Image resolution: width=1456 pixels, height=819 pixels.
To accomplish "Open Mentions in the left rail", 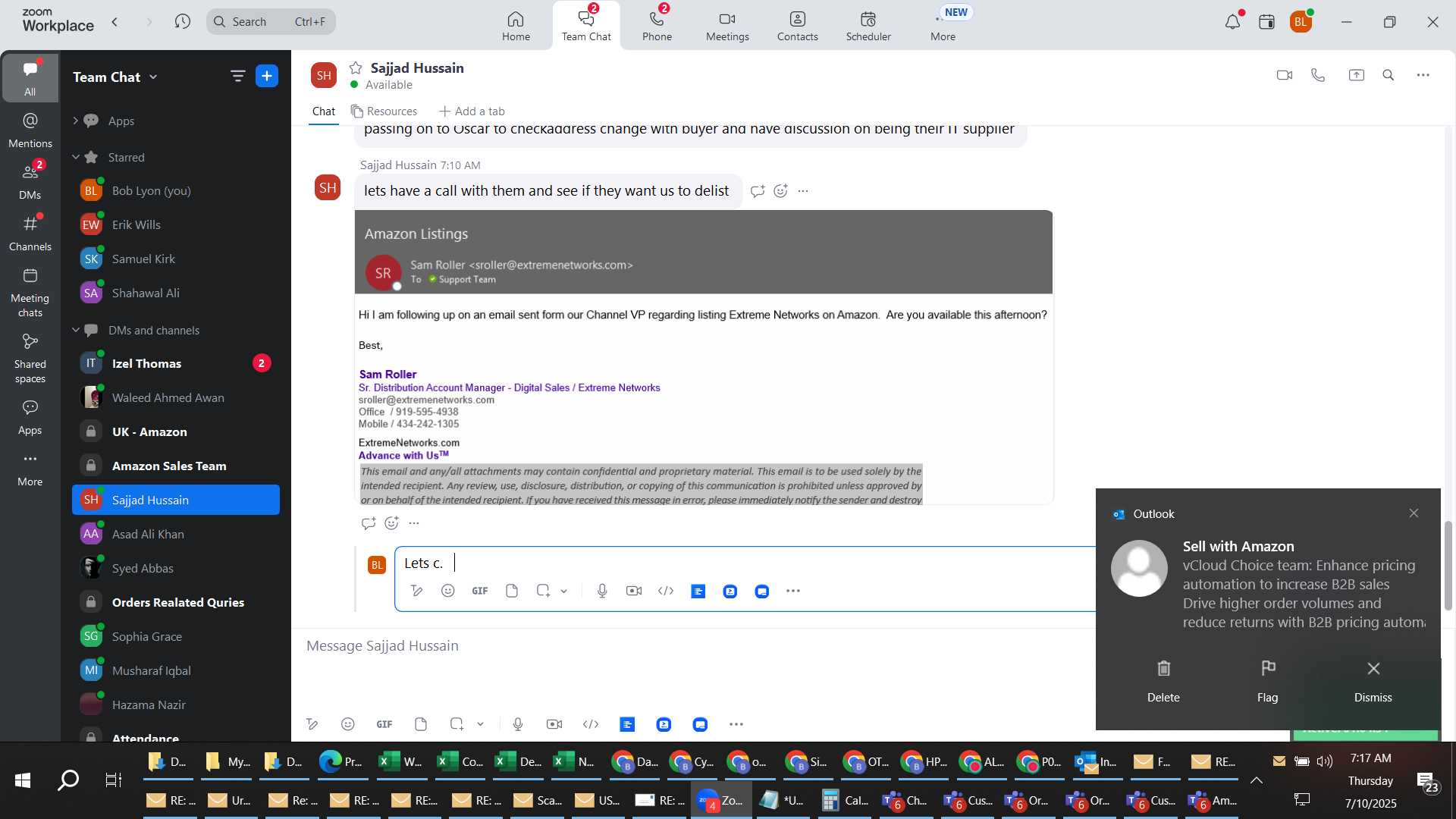I will 30,130.
